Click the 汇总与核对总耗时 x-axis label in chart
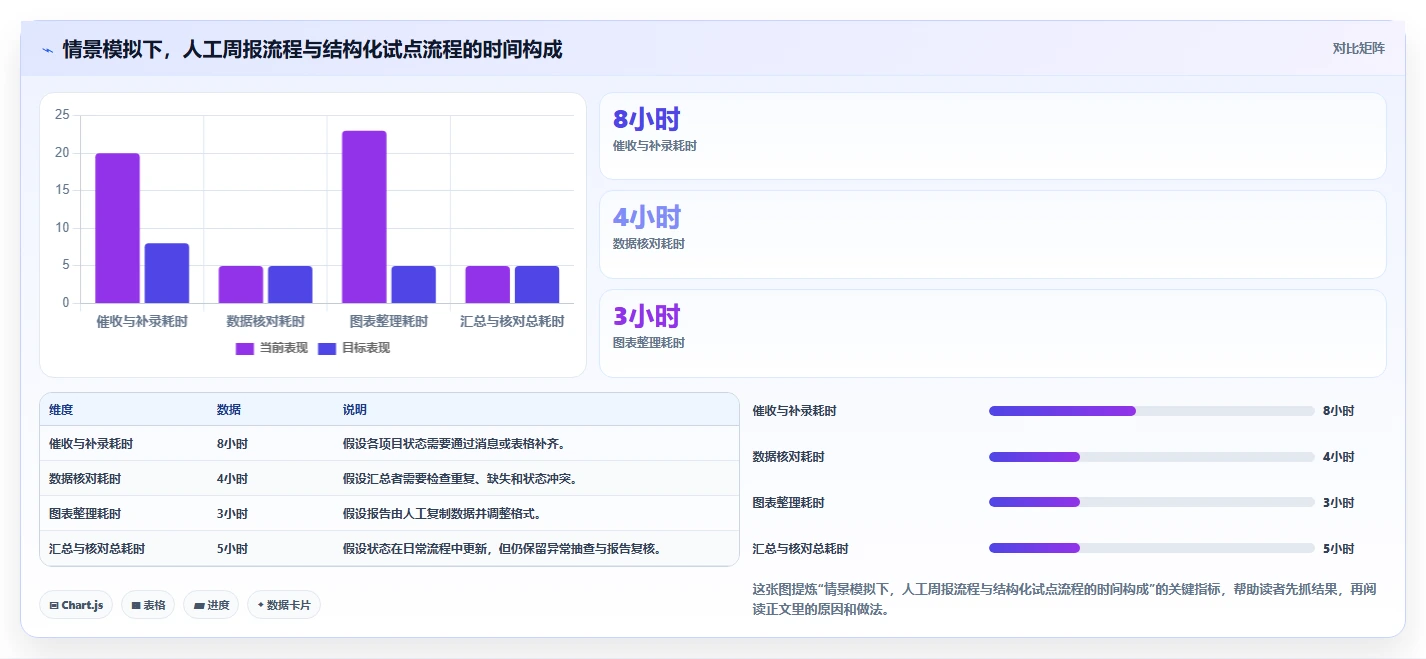 point(512,322)
